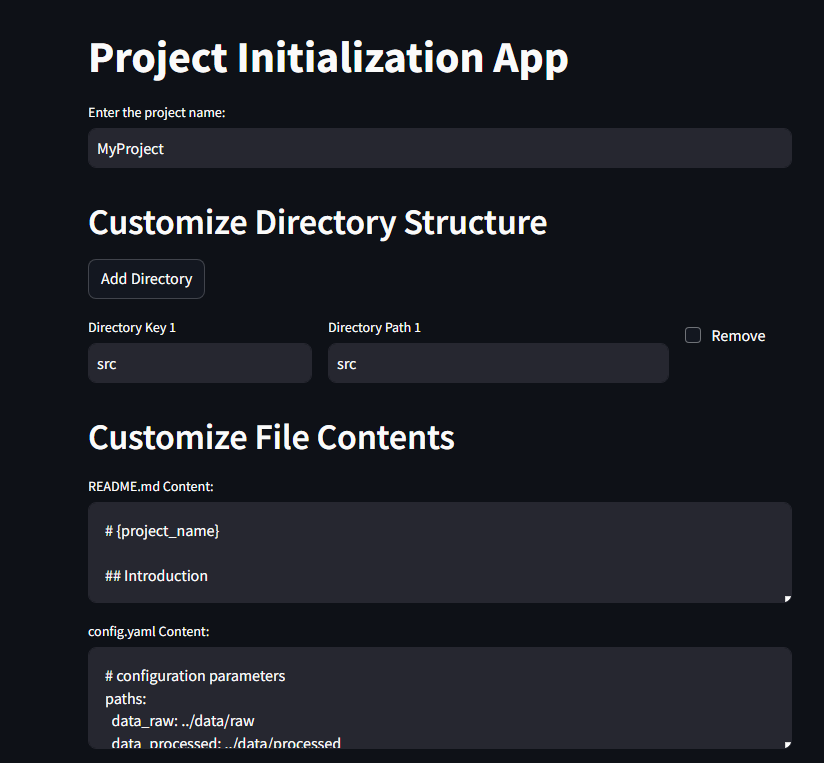Click the Directory Path 1 input
Viewport: 824px width, 763px height.
[498, 363]
